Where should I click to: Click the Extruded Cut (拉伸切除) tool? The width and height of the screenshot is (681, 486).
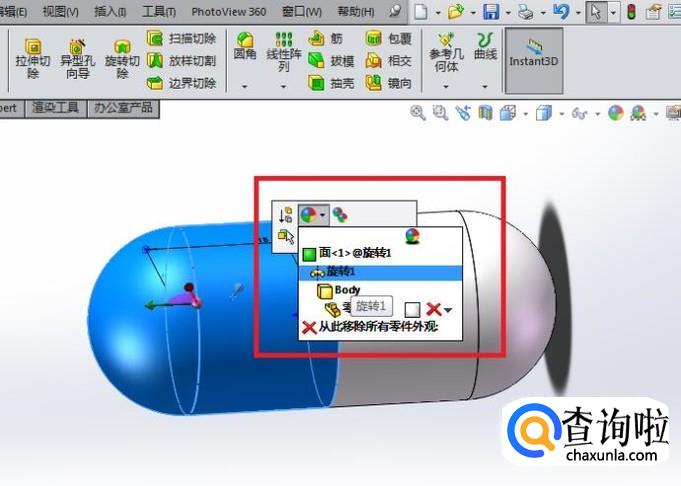33,59
